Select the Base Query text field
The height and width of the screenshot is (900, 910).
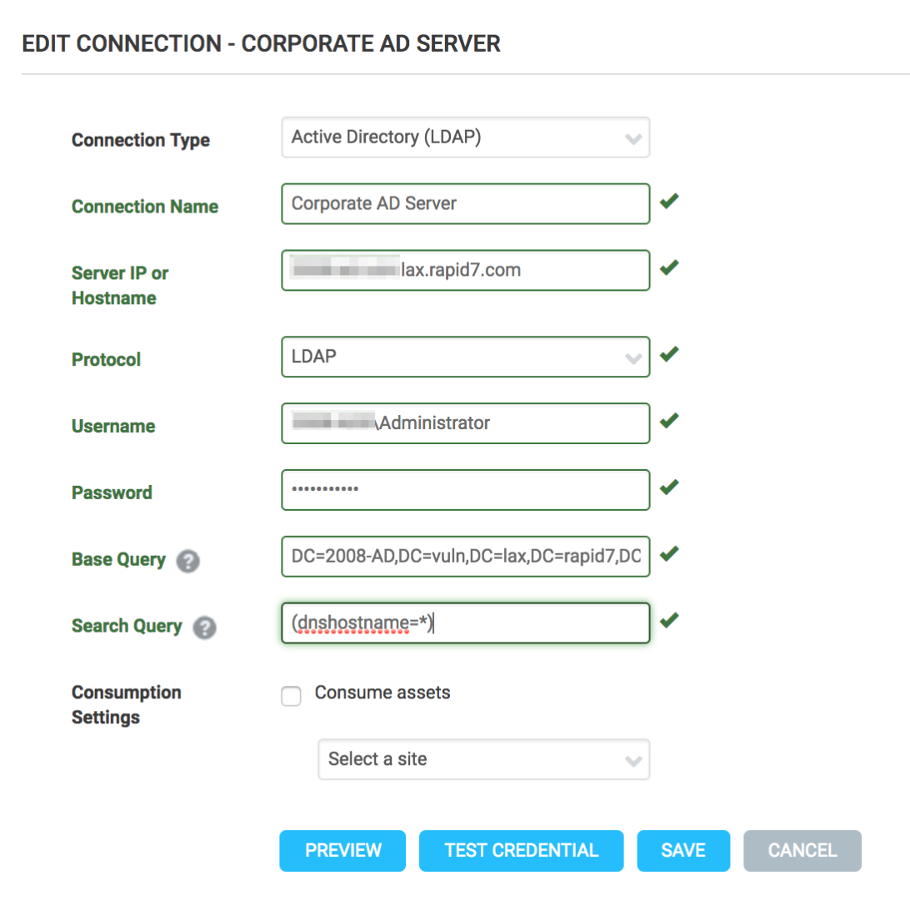[x=465, y=556]
